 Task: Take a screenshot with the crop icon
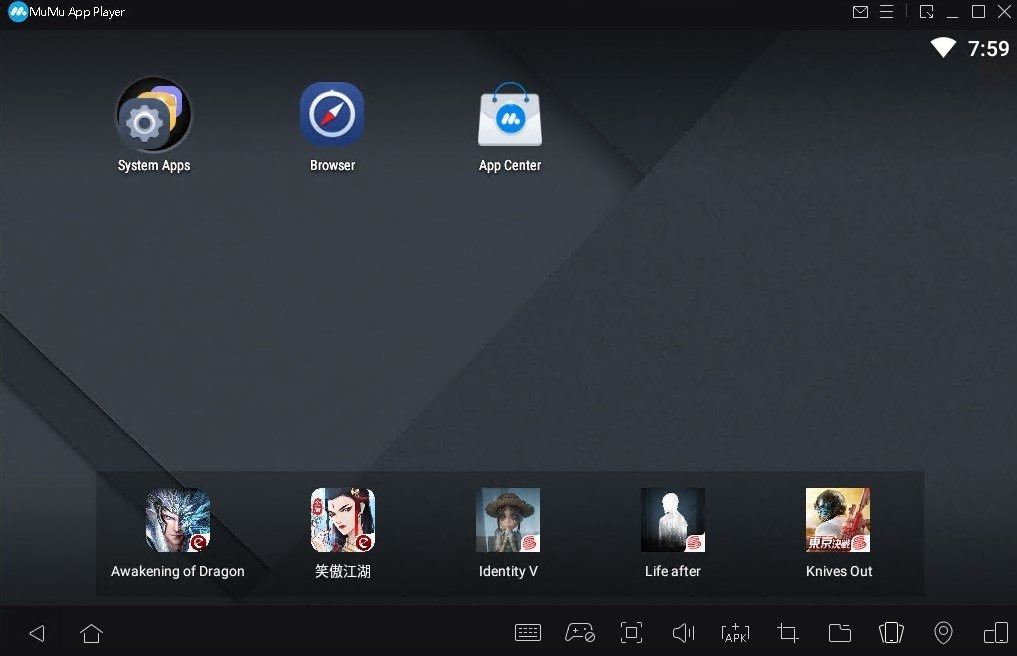[x=787, y=633]
